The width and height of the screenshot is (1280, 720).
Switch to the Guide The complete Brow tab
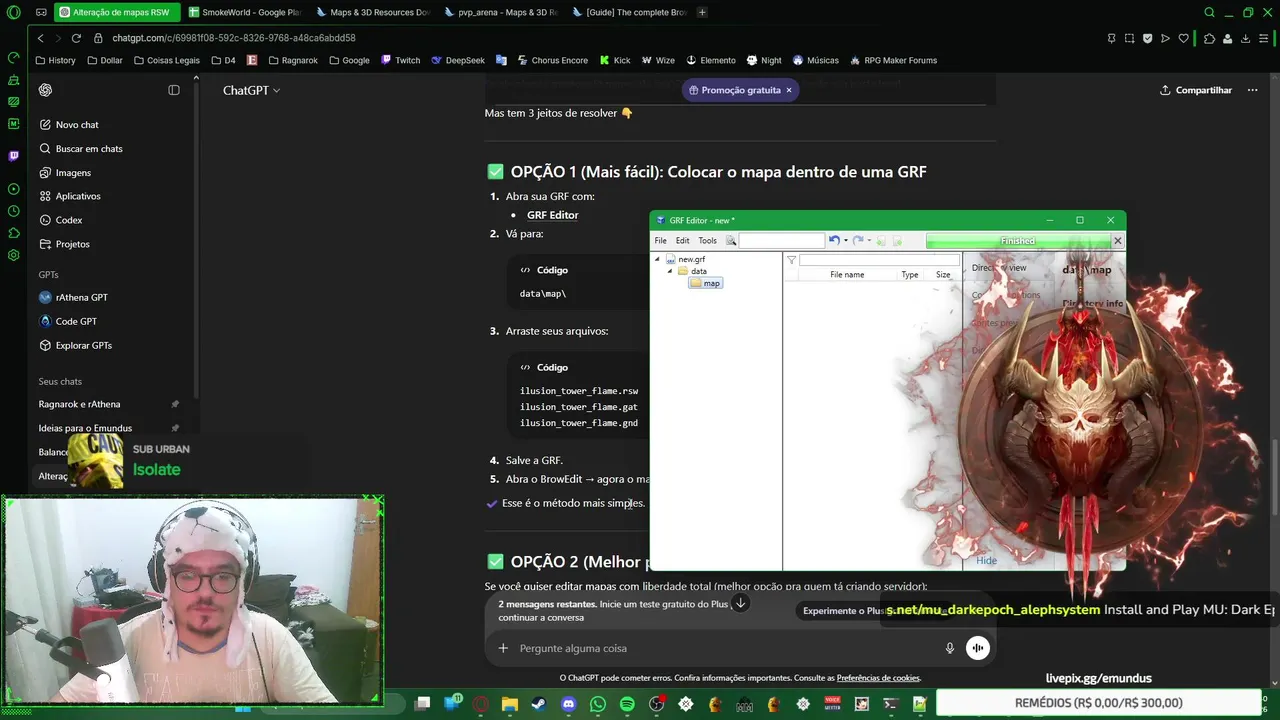[x=628, y=12]
